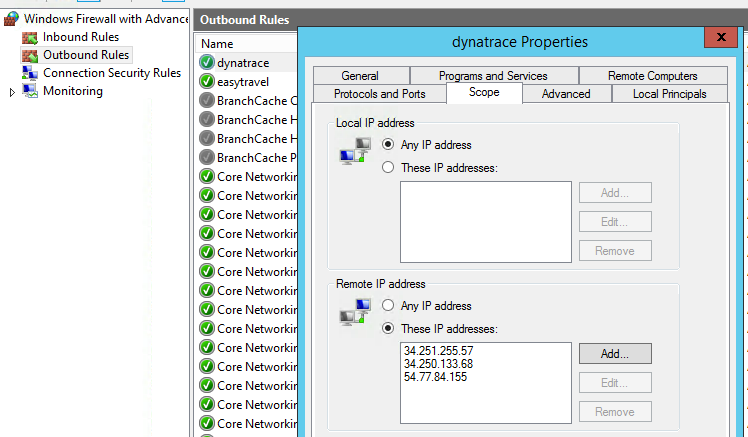
Task: Click gray disabled icon of first BranchCache rule
Action: [x=207, y=100]
